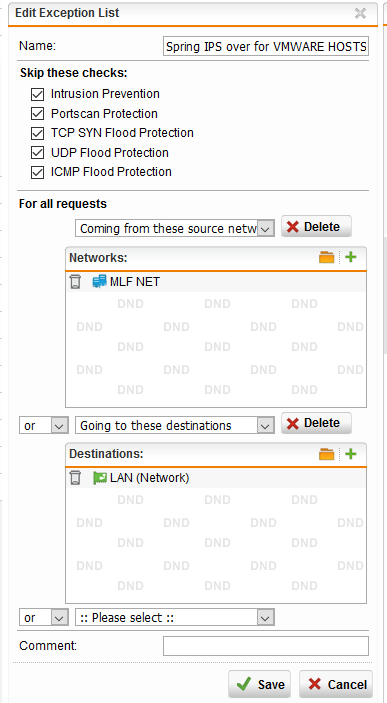Save the exception list
Image resolution: width=387 pixels, height=703 pixels.
[259, 684]
